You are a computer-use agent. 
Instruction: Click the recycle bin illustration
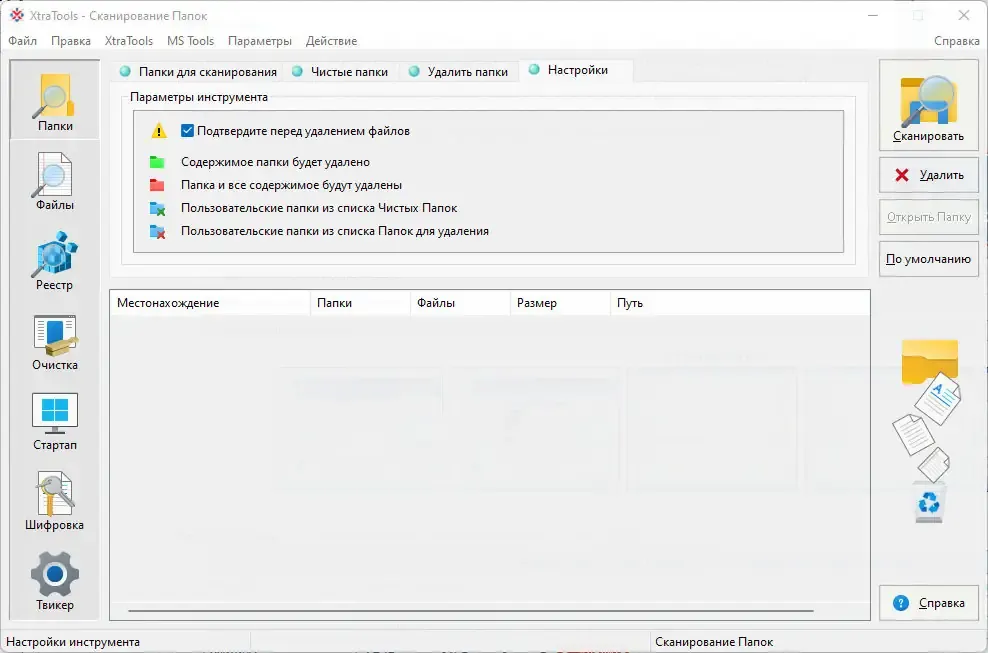929,502
